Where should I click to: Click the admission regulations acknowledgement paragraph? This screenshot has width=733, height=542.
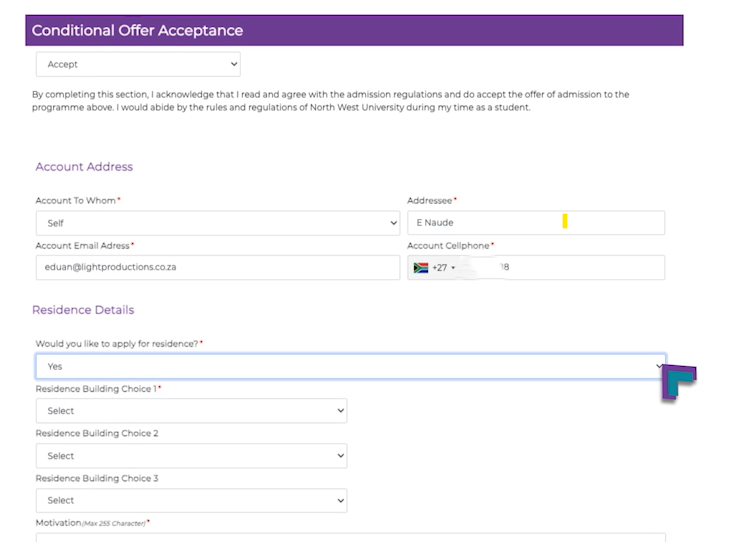click(331, 101)
